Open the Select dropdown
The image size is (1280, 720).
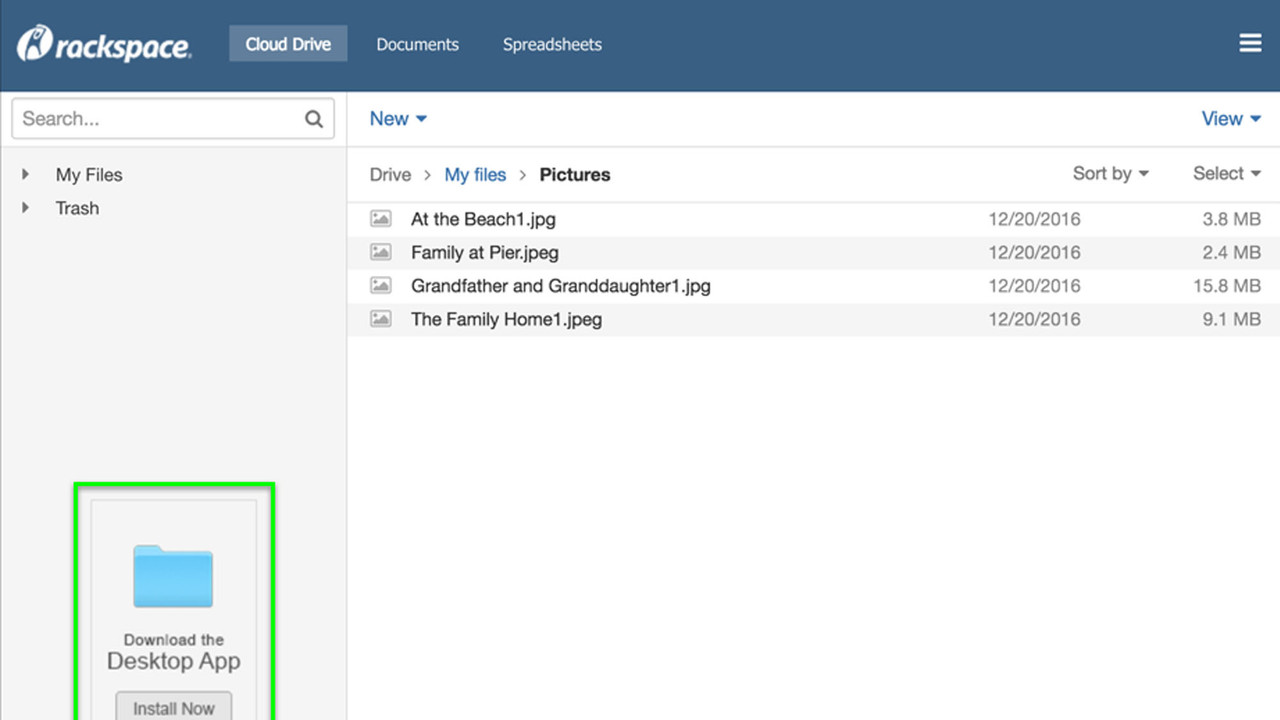point(1226,174)
